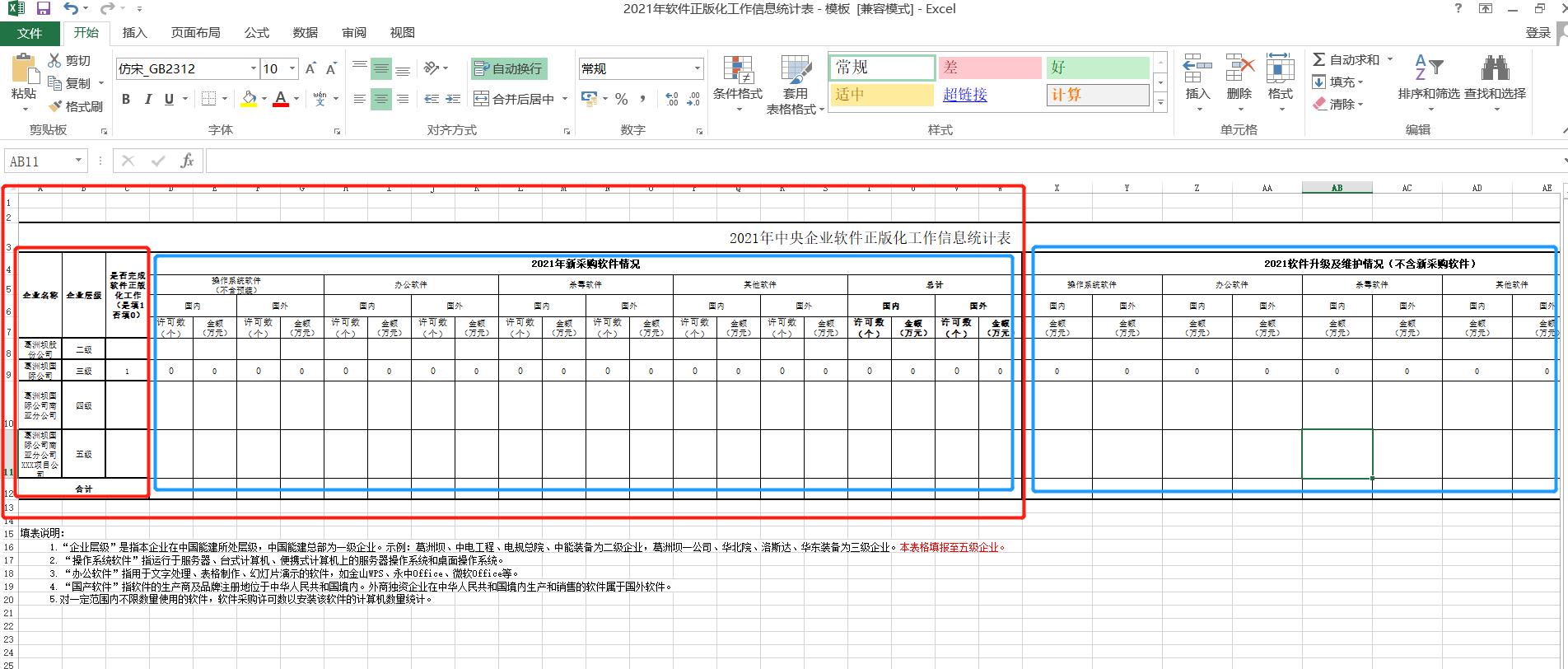1568x669 pixels.
Task: Decrease decimal places
Action: point(693,99)
